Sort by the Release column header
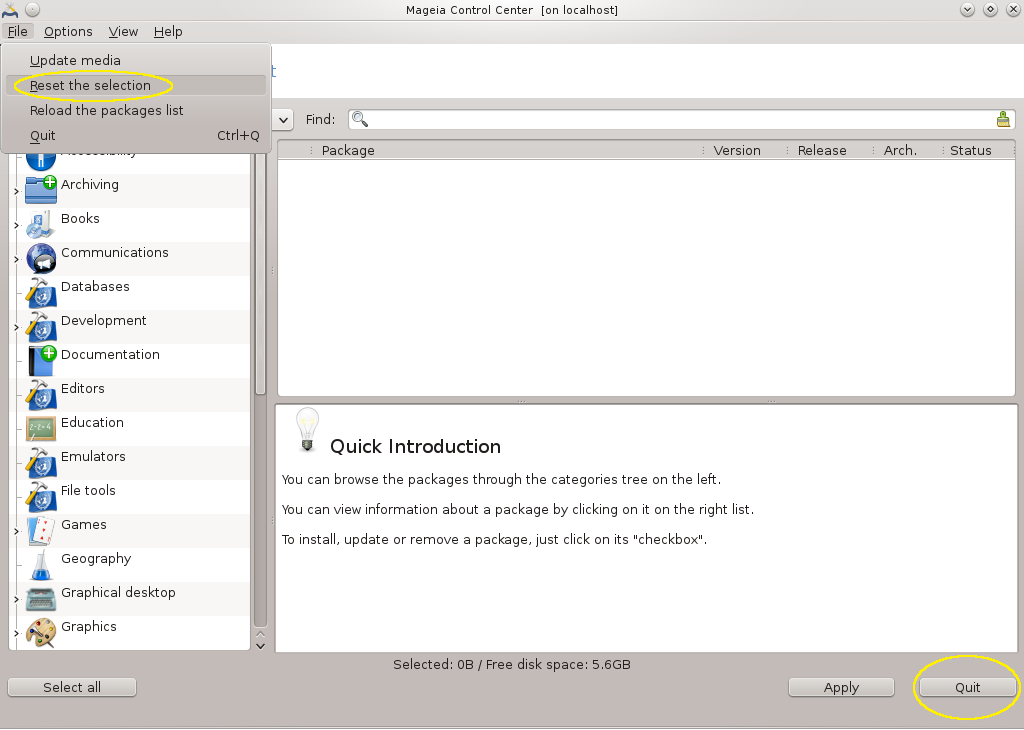This screenshot has height=730, width=1024. 830,150
